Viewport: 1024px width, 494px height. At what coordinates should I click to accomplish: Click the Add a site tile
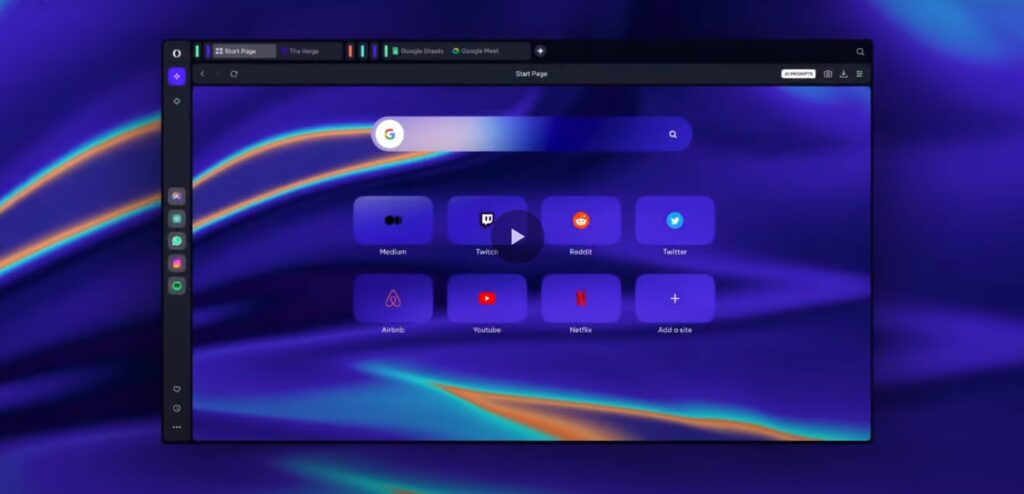(x=675, y=298)
